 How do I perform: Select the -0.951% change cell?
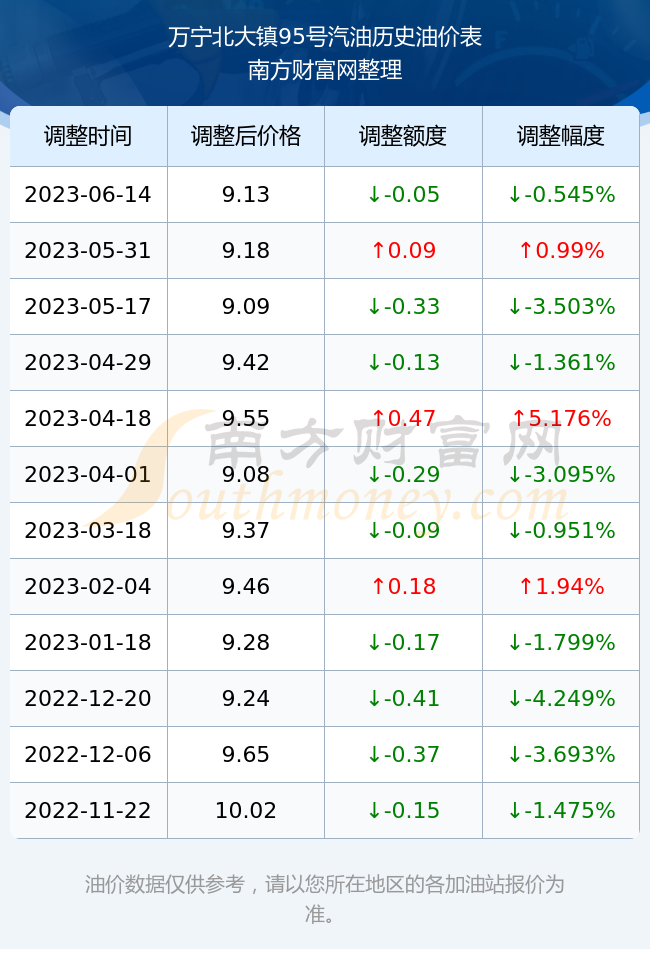point(561,531)
